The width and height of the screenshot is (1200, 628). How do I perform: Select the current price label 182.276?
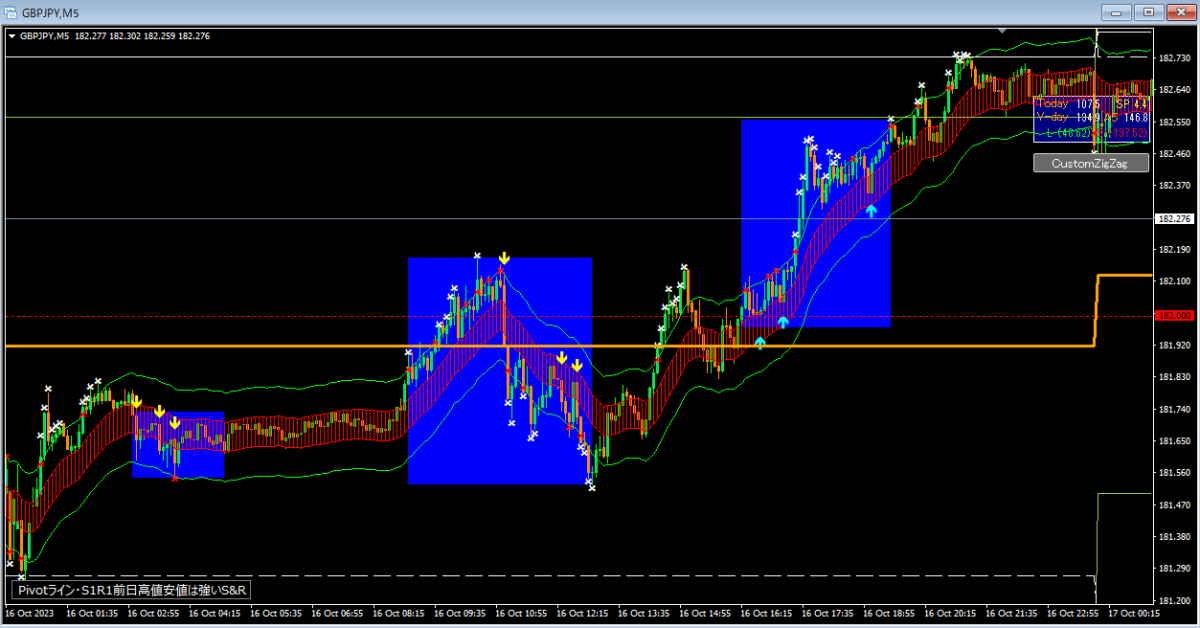[x=1174, y=219]
